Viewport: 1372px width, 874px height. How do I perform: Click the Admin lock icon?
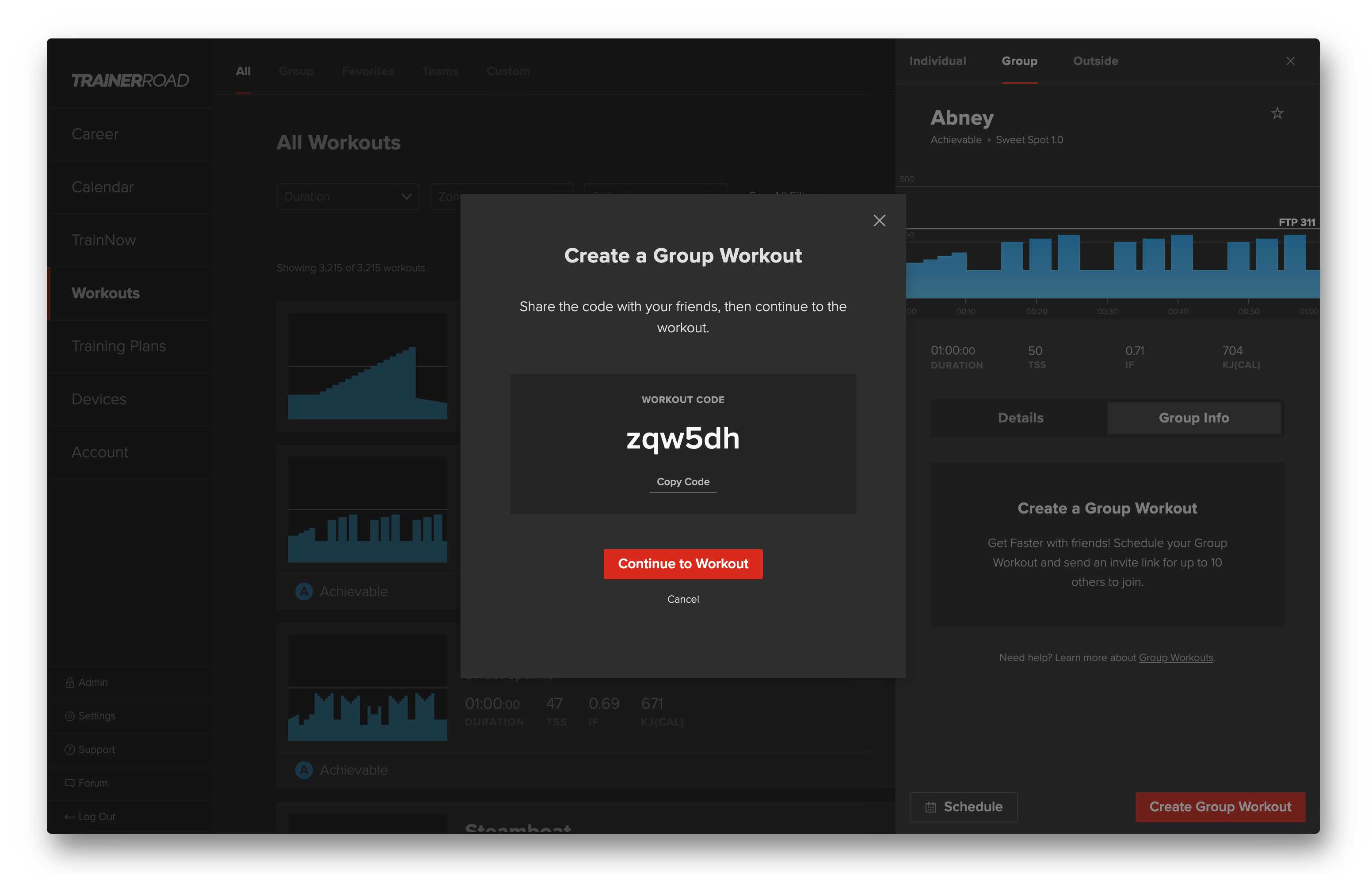(69, 683)
